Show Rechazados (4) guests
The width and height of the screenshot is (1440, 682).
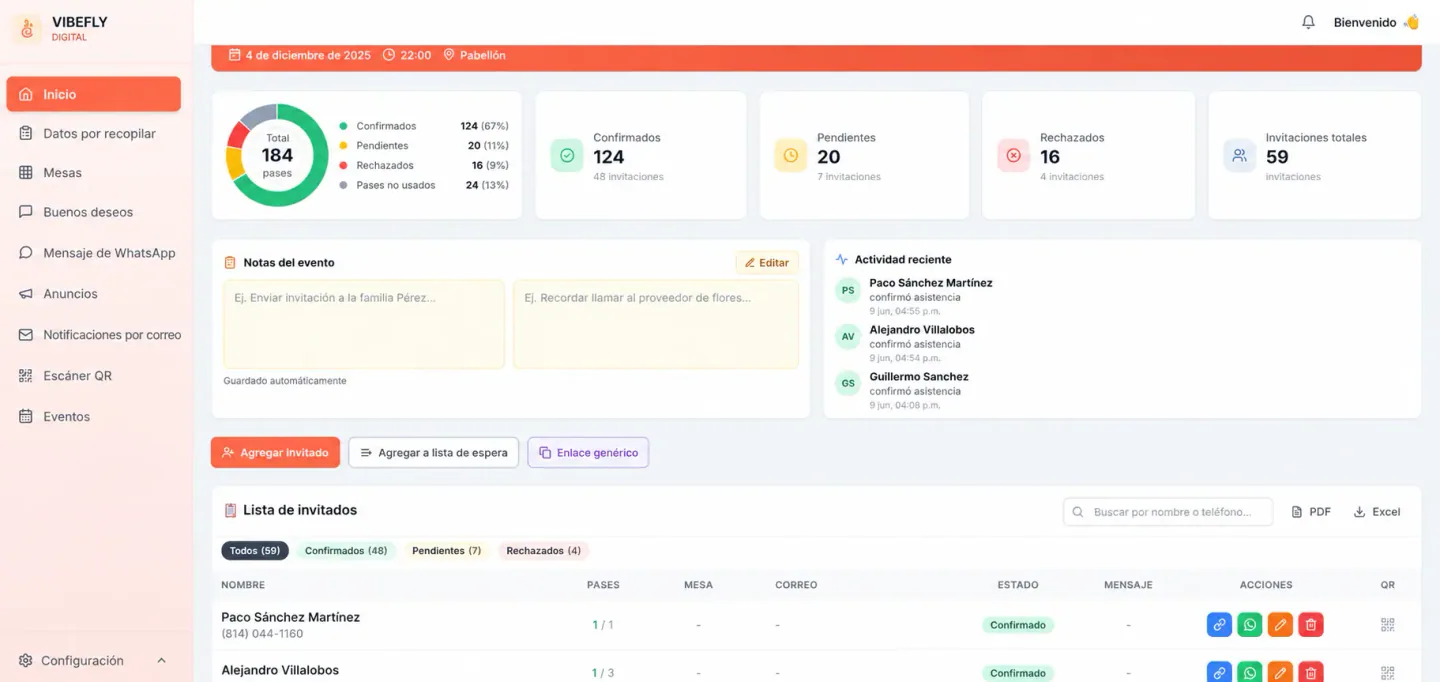point(543,551)
